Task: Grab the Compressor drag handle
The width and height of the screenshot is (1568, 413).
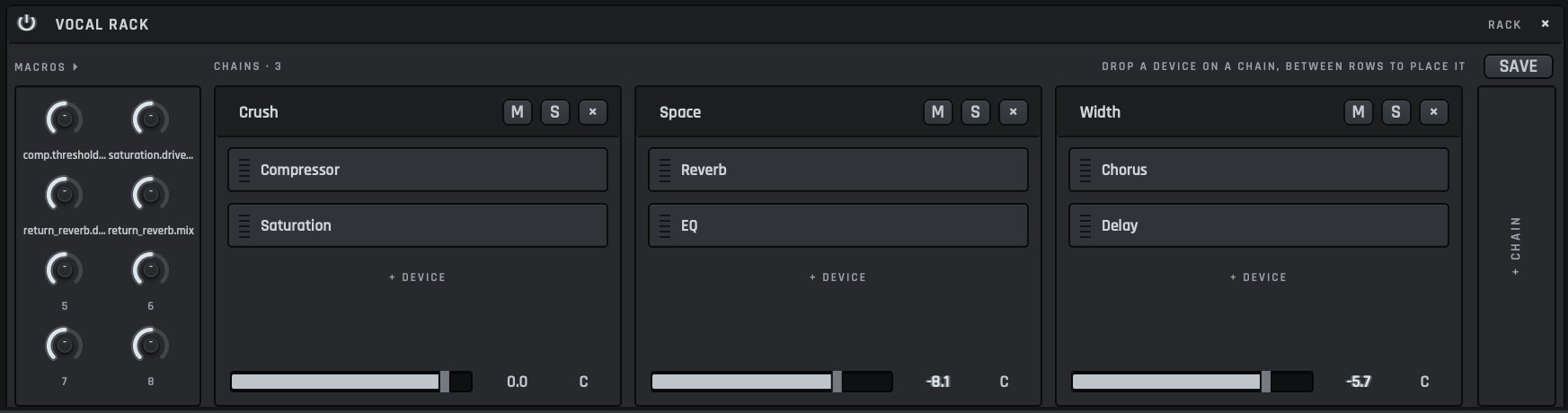Action: pos(244,170)
